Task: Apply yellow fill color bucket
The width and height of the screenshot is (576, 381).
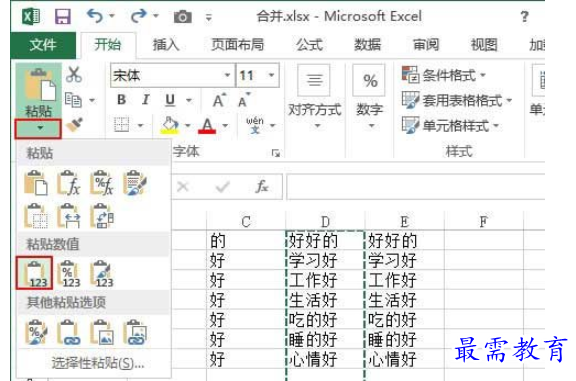Action: (x=170, y=125)
